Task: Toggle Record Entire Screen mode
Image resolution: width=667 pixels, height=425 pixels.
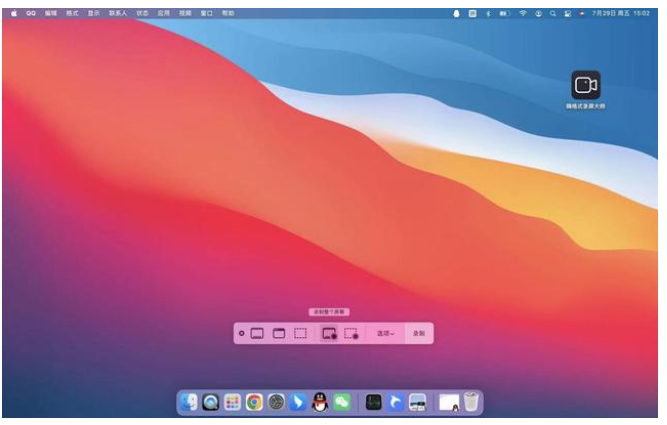Action: [x=328, y=333]
